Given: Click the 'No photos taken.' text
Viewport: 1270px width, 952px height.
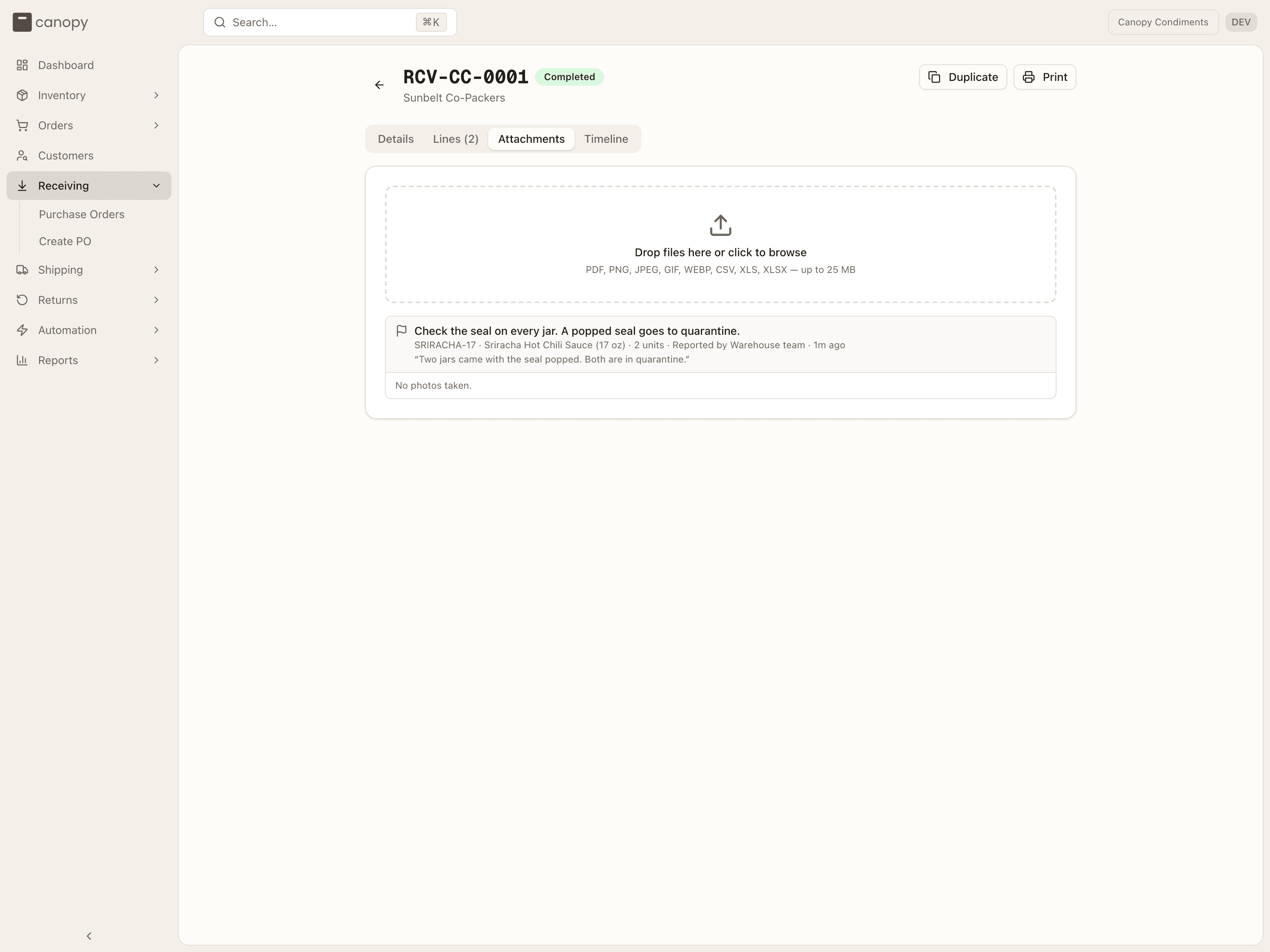Looking at the screenshot, I should click(433, 386).
